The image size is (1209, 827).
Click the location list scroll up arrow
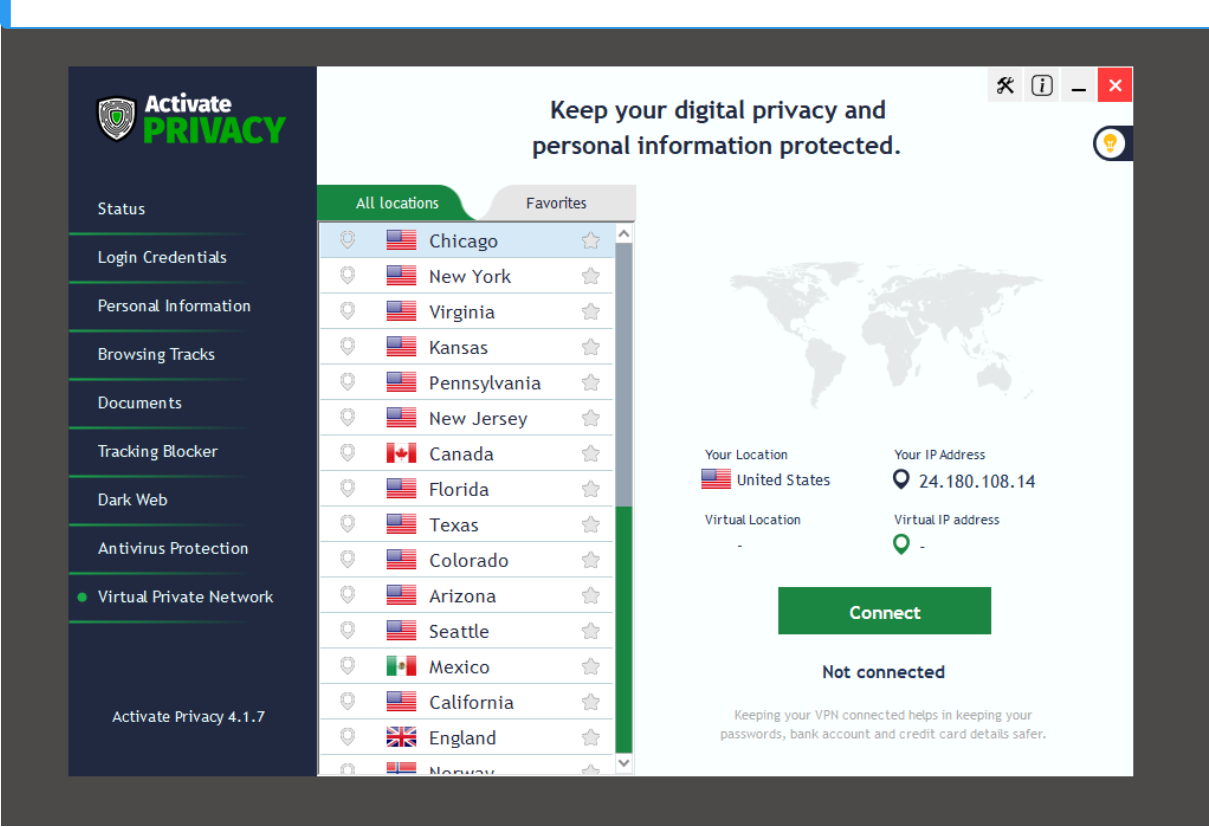[x=624, y=234]
